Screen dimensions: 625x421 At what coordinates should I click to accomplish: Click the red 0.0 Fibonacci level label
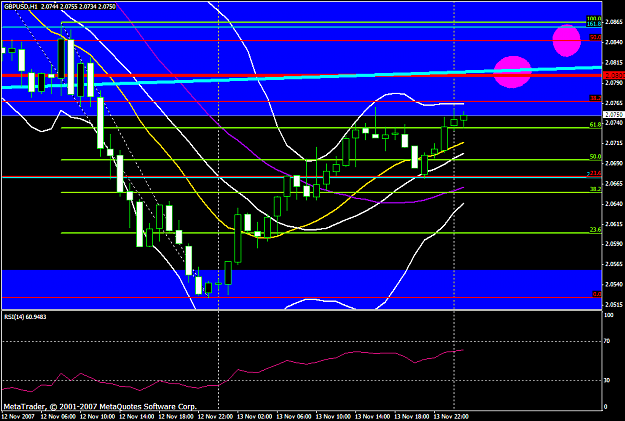point(597,294)
